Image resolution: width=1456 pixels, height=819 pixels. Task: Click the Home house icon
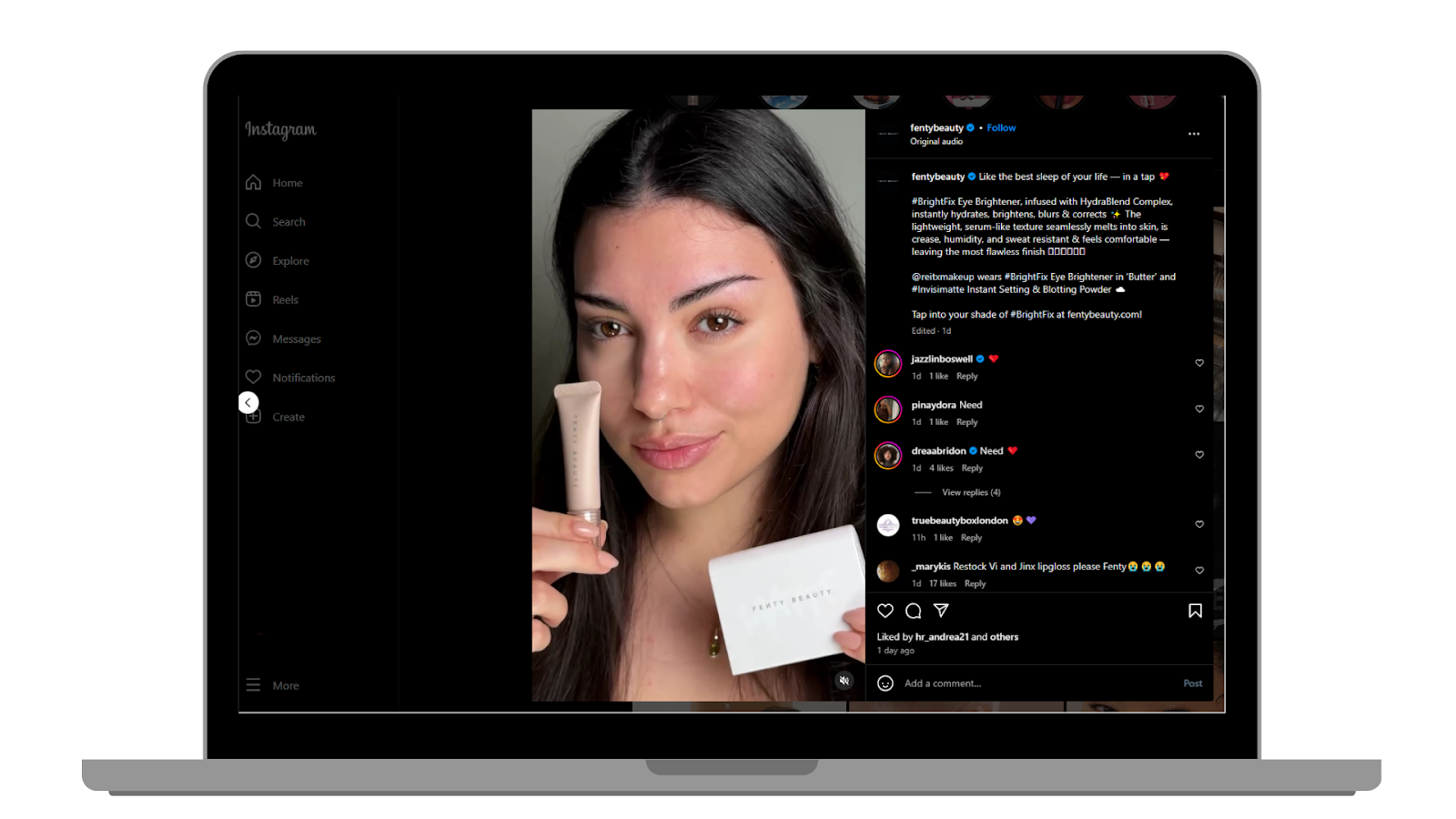pos(253,182)
